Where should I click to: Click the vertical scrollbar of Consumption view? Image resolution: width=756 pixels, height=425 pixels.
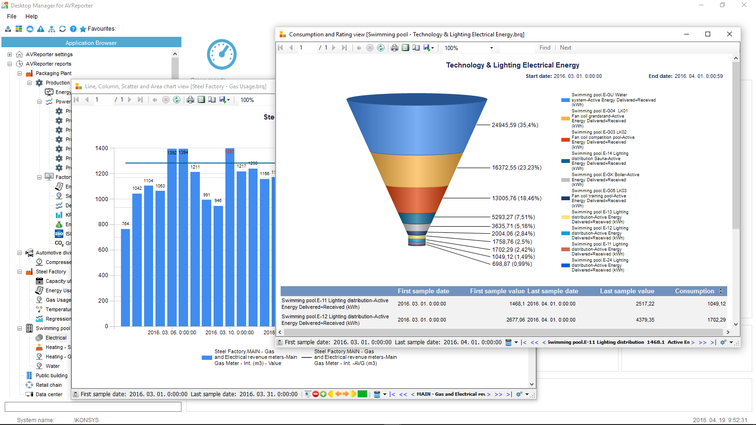(x=736, y=192)
